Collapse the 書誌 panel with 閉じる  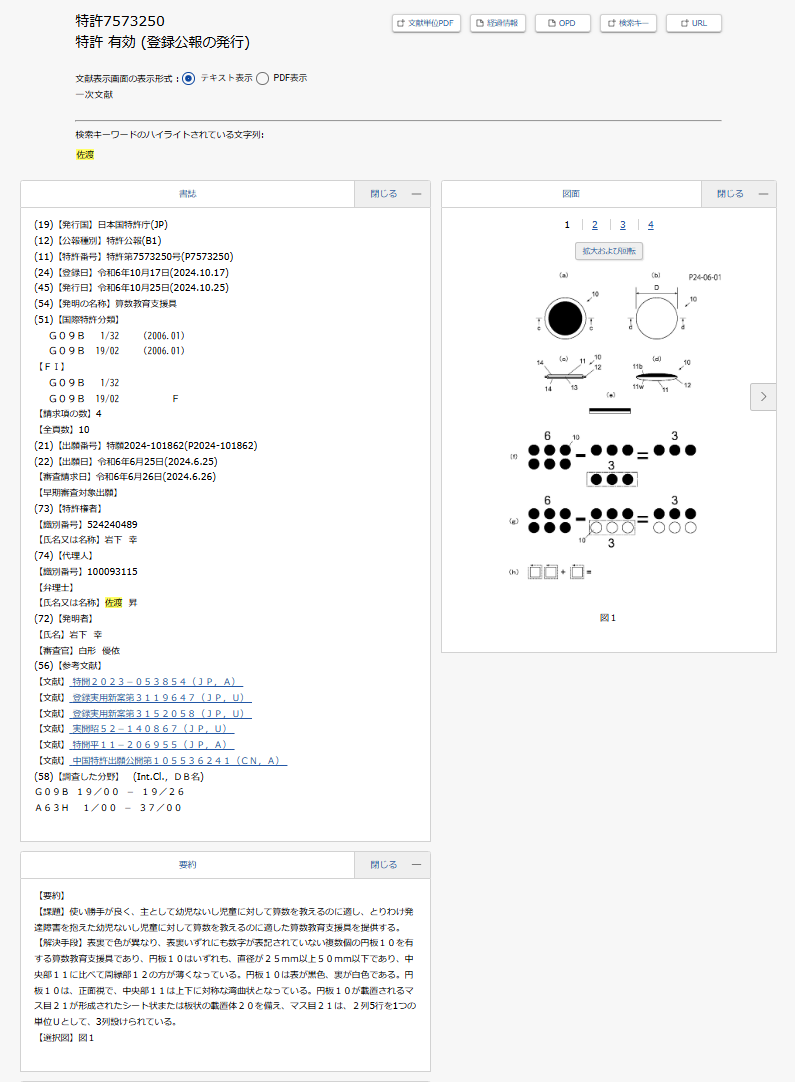[x=392, y=194]
